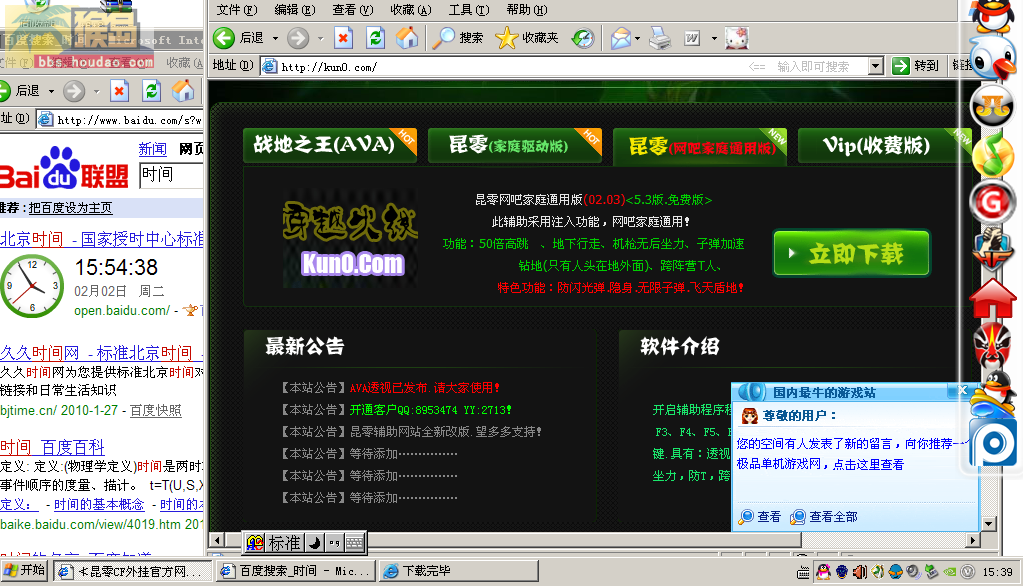
Task: Open 百度快照 link for bjtime.cn result
Action: coord(155,410)
